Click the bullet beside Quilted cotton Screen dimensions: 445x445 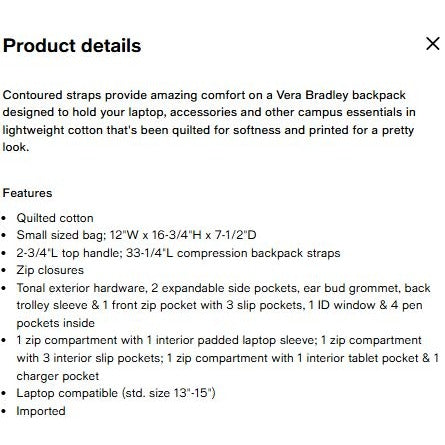[4, 219]
